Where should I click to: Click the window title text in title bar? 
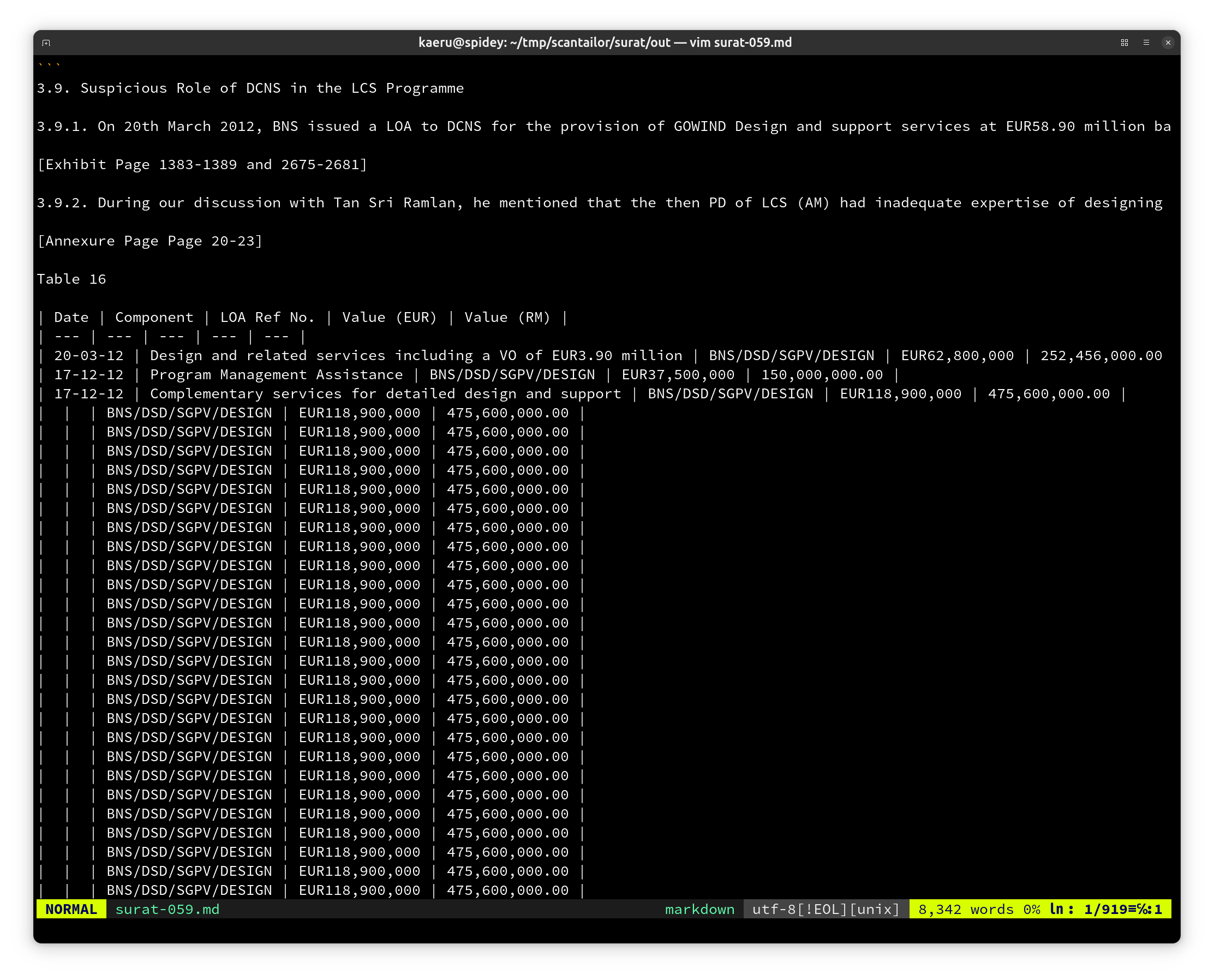(605, 43)
